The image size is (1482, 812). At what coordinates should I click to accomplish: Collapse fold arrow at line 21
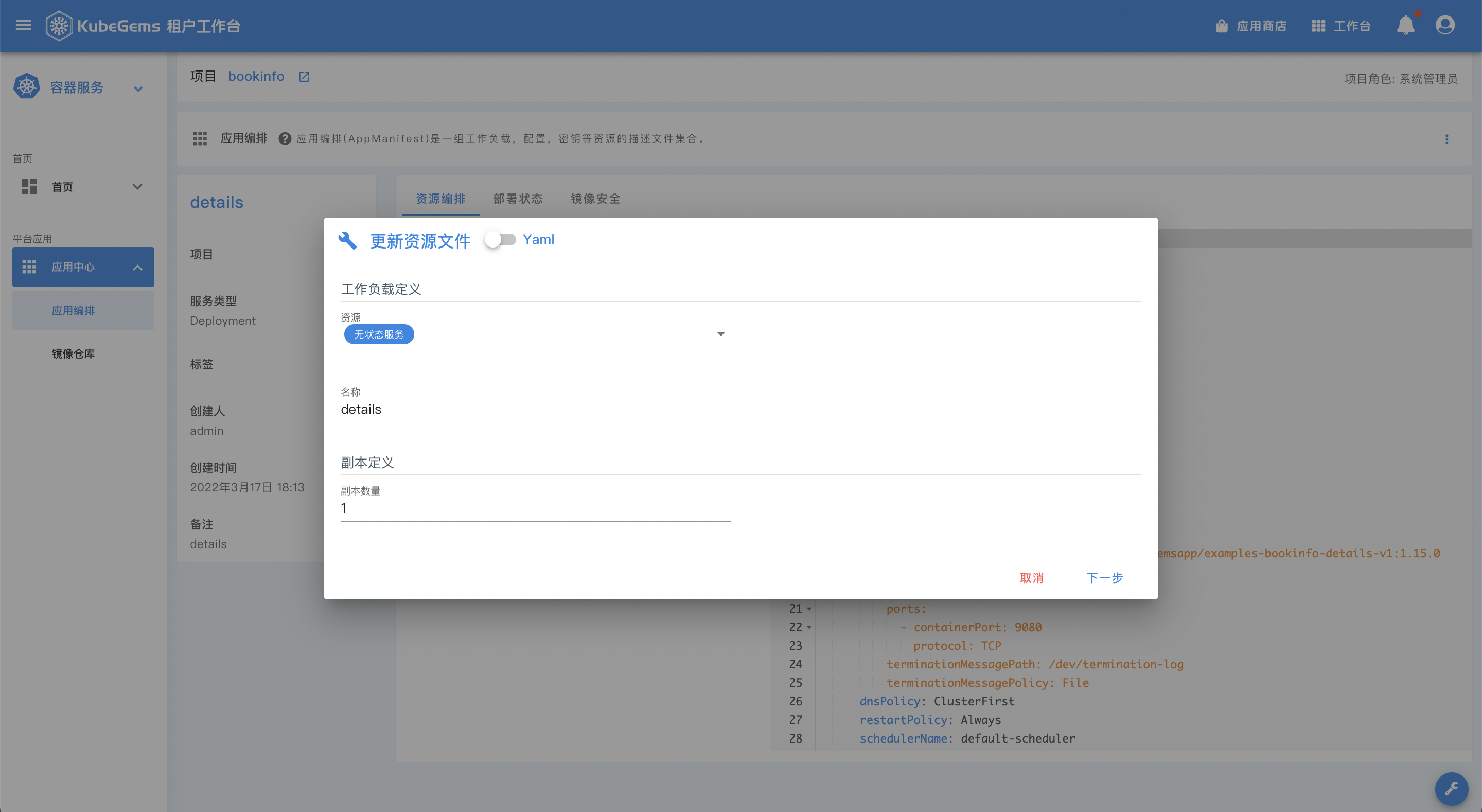(809, 609)
